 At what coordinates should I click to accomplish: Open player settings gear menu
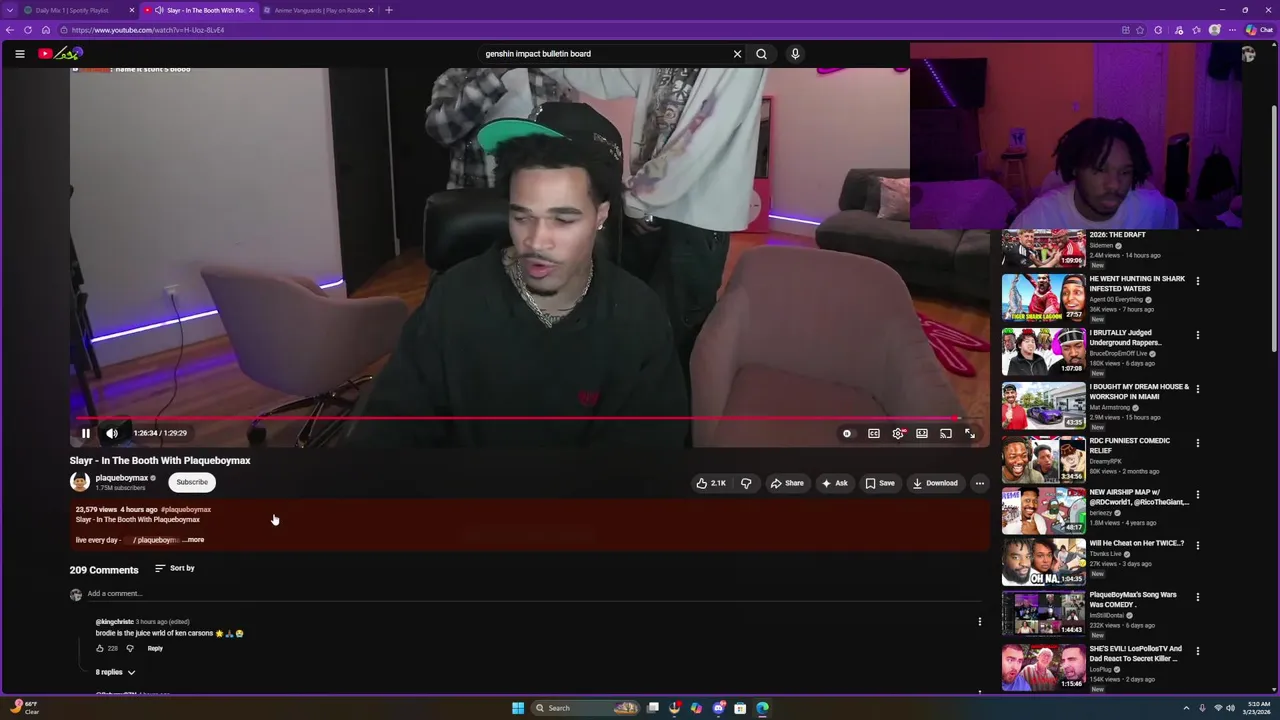click(x=898, y=433)
